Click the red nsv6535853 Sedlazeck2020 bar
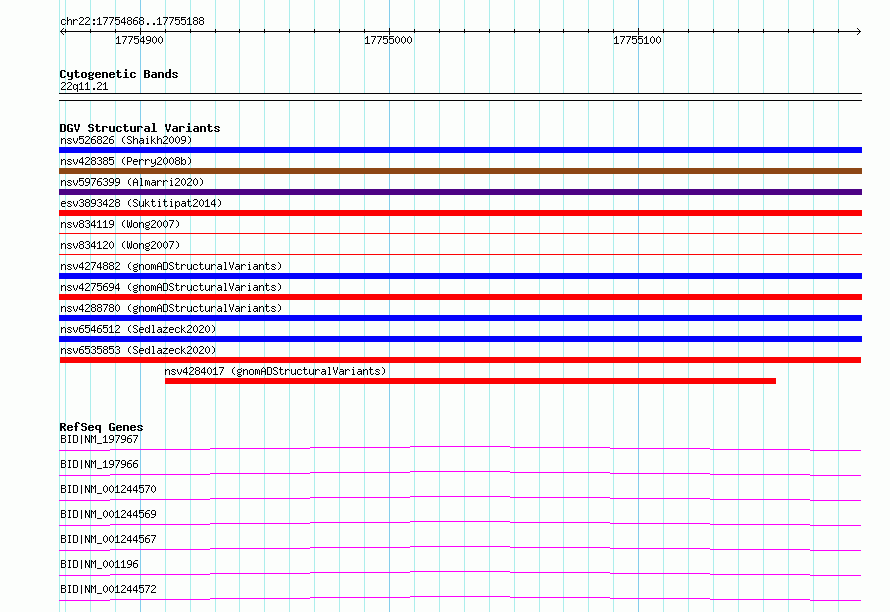The image size is (890, 612). click(x=460, y=360)
